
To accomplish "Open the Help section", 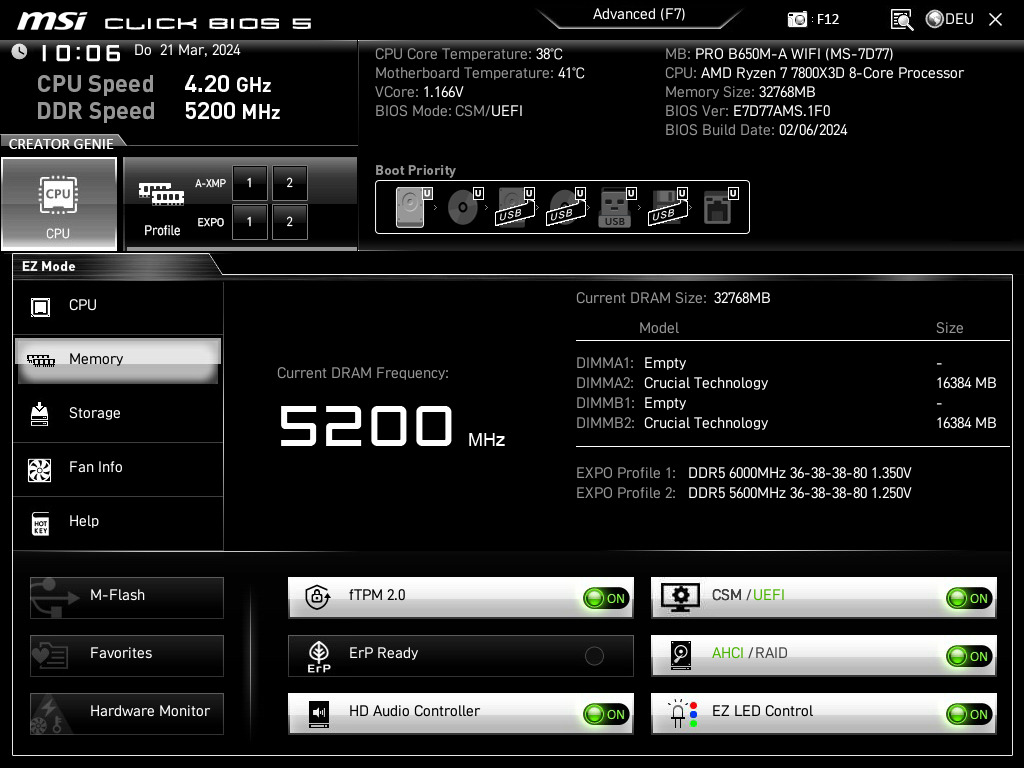I will pos(118,521).
